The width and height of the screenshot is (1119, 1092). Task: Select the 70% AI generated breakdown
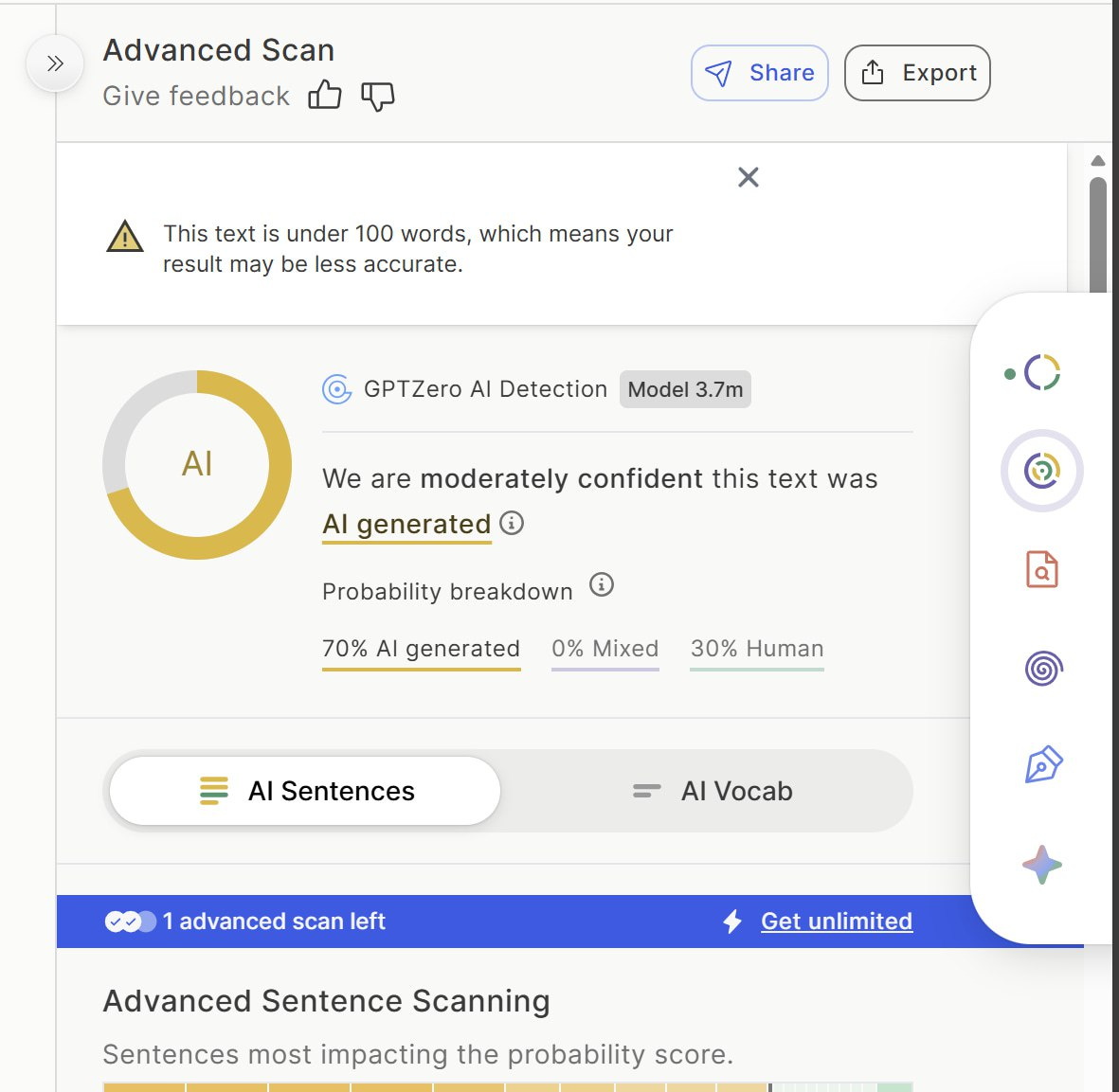tap(421, 649)
